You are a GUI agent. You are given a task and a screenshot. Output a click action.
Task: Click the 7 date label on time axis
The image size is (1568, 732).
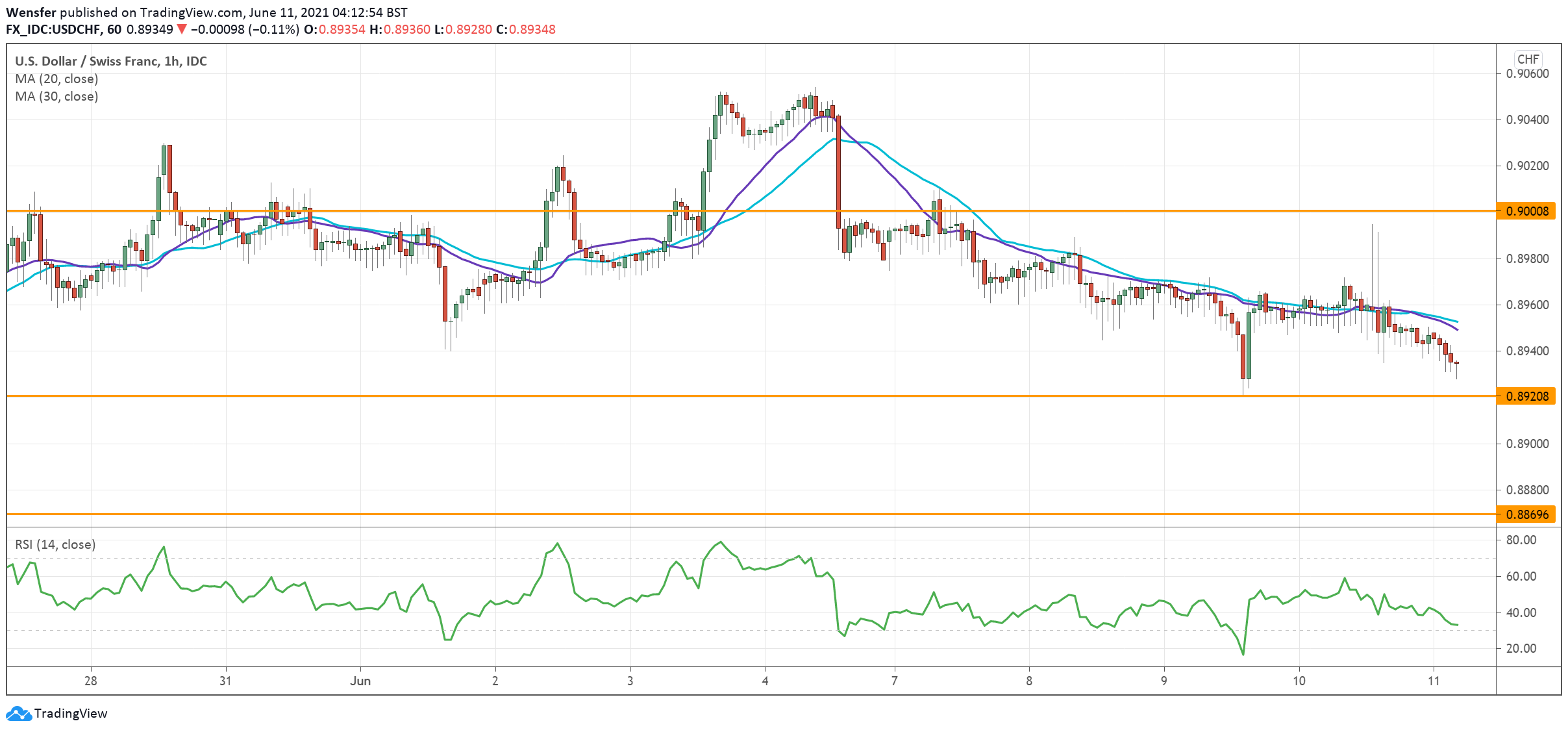(x=894, y=681)
